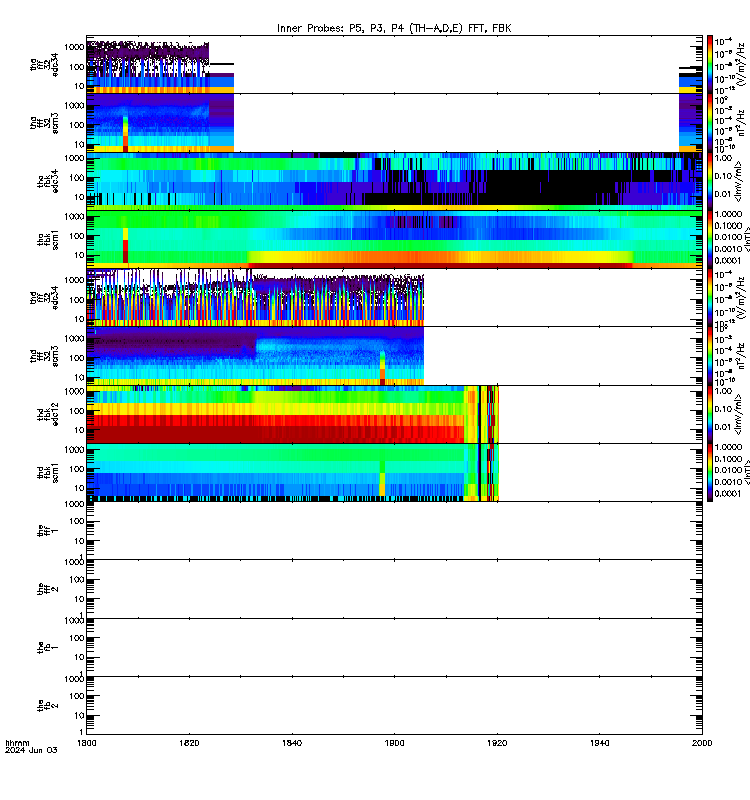Select the 'the fb 2' panel label
This screenshot has height=800, width=750.
tap(48, 706)
